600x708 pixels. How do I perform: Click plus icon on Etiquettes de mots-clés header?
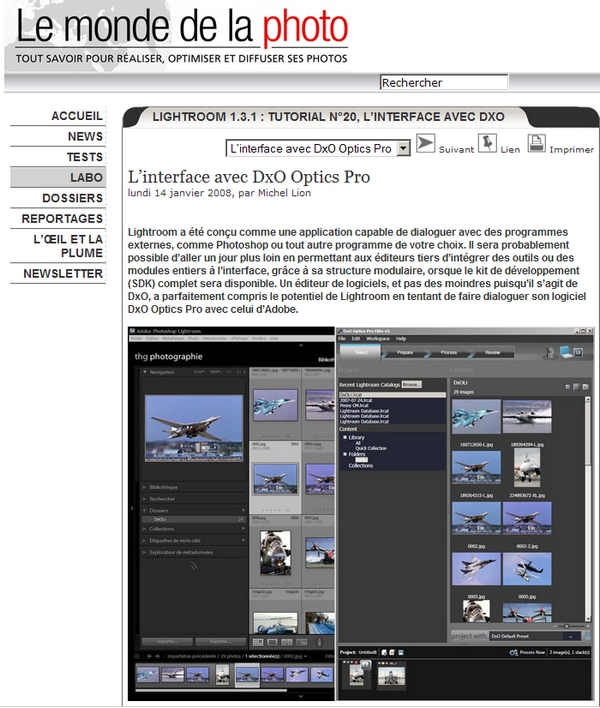(x=243, y=540)
